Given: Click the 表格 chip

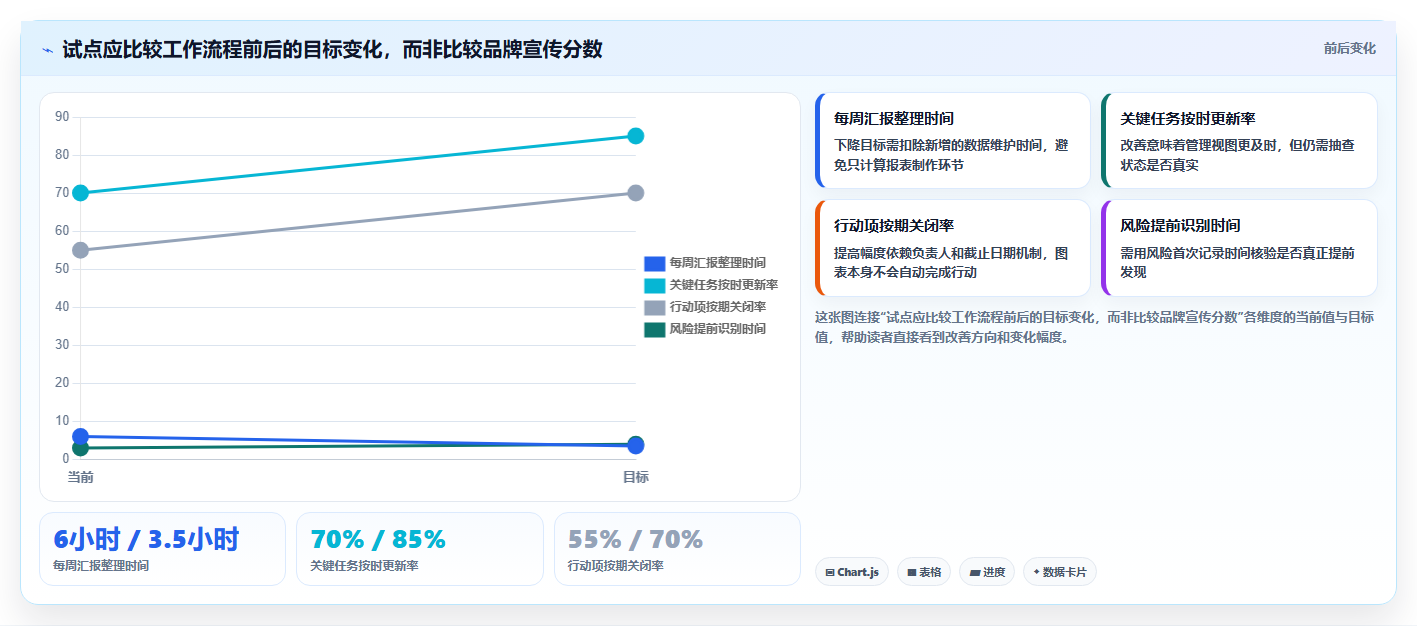Looking at the screenshot, I should click(x=924, y=572).
